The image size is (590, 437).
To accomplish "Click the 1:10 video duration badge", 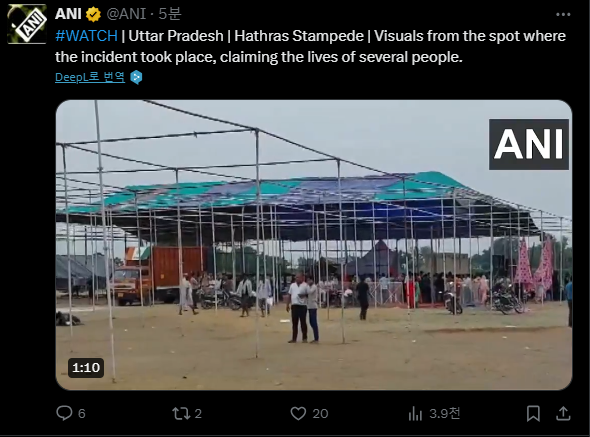I will coord(86,367).
